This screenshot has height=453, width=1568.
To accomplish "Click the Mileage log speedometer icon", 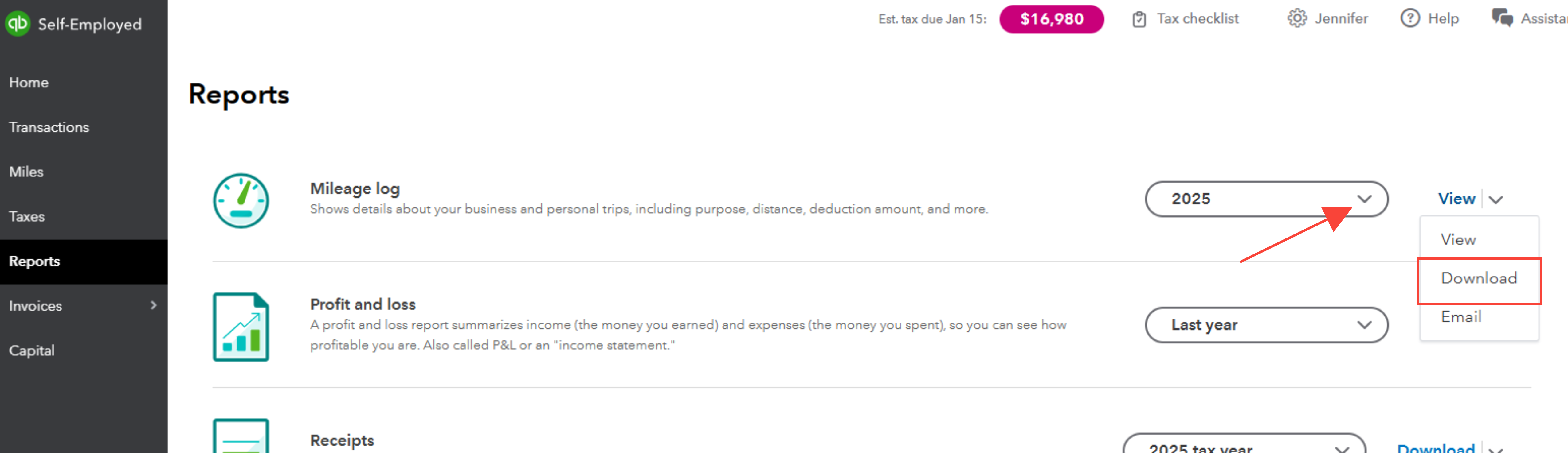I will pos(241,200).
